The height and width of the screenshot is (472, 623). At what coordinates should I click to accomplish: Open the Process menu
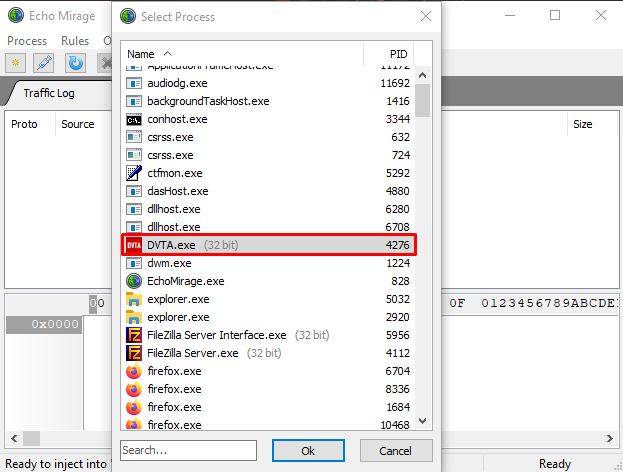coord(27,41)
